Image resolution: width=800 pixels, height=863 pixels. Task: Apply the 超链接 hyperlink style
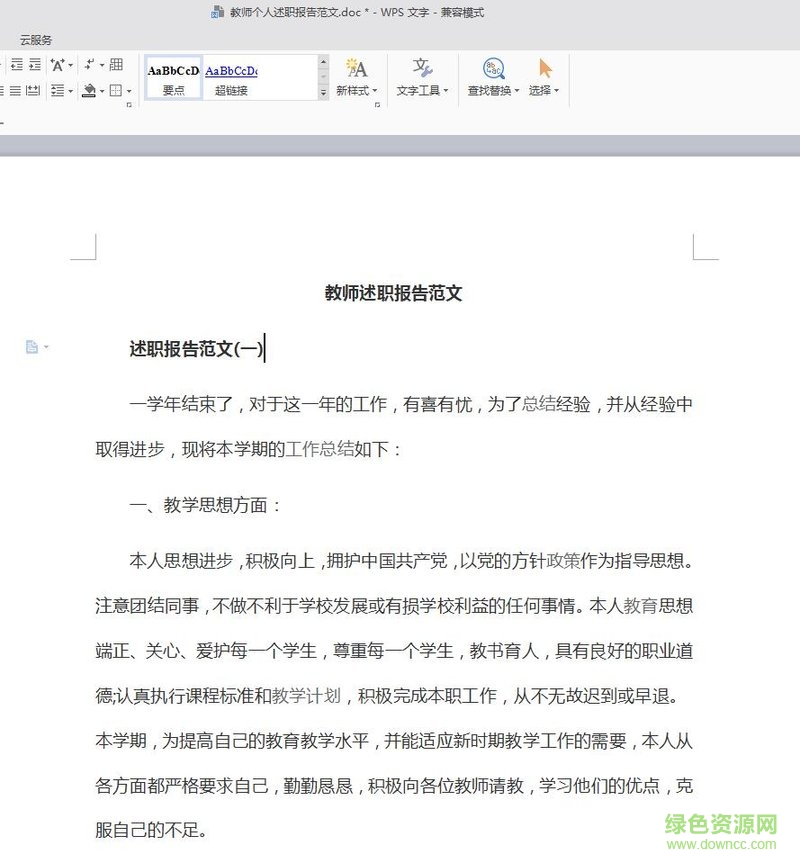click(232, 79)
